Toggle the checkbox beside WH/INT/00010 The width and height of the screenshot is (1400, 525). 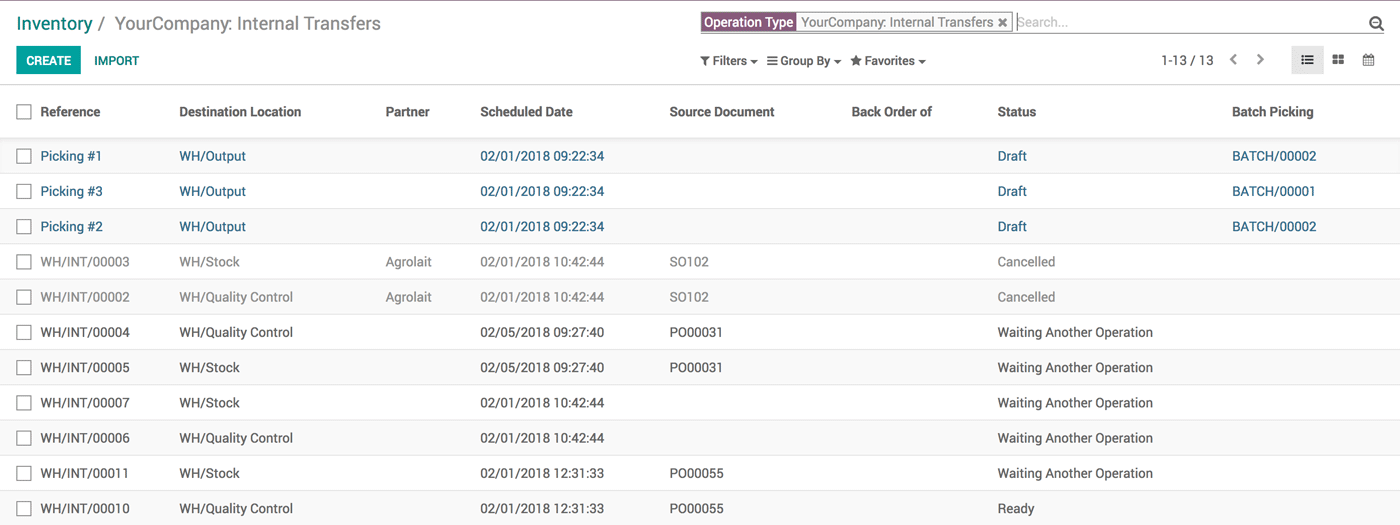click(24, 509)
